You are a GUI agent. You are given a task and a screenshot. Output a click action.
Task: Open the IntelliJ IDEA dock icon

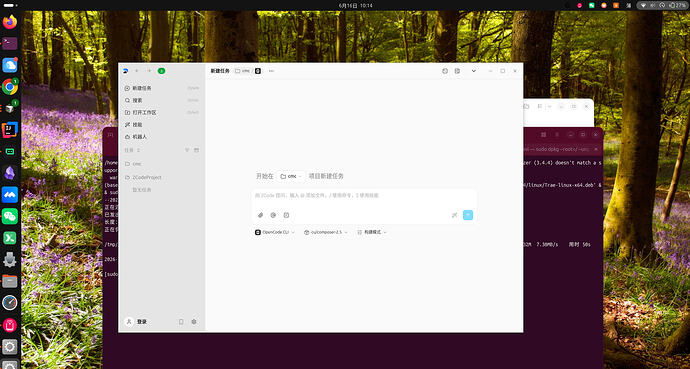click(x=10, y=130)
